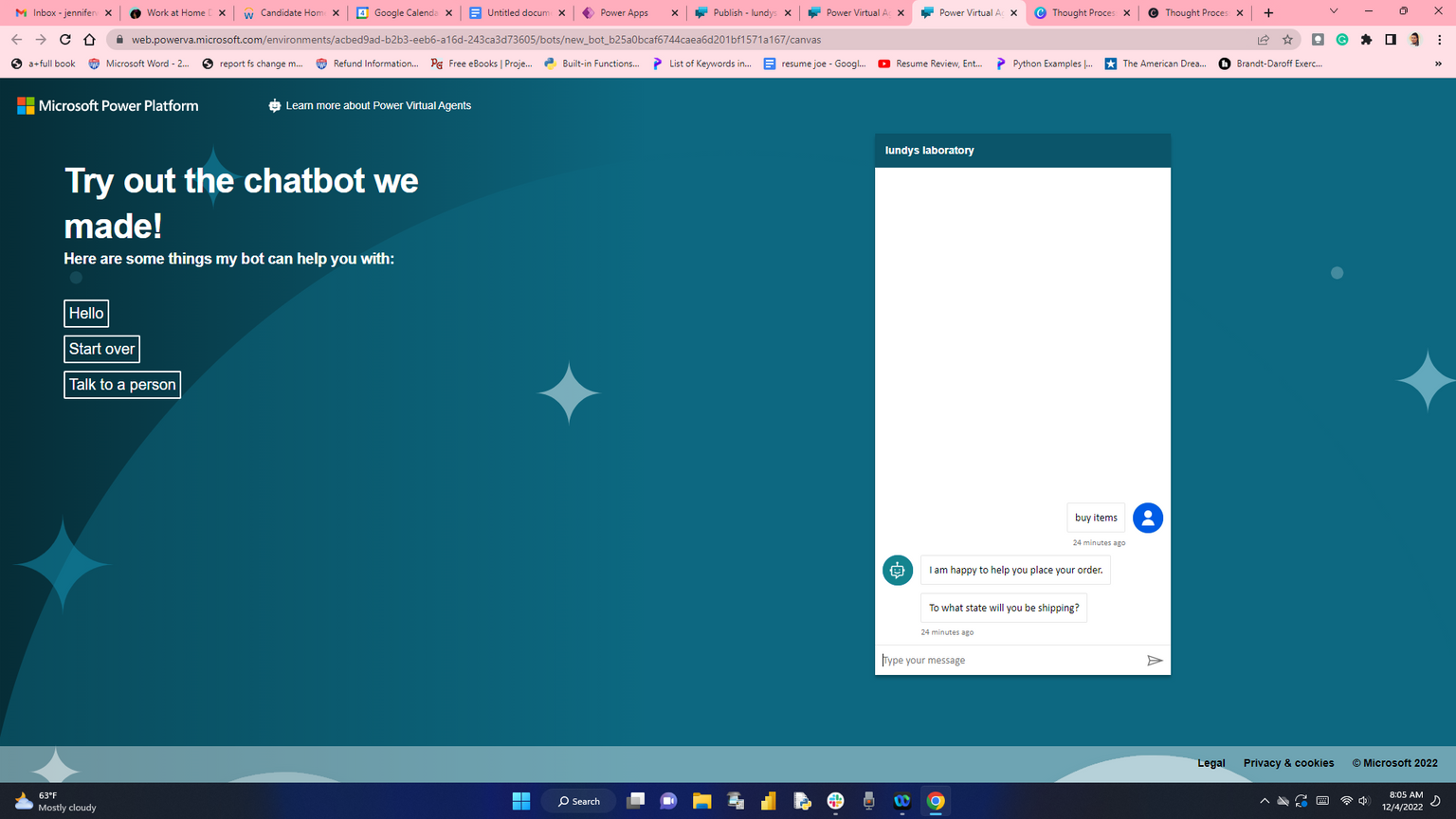Viewport: 1456px width, 819px height.
Task: Switch to the Power Apps tab
Action: (624, 12)
